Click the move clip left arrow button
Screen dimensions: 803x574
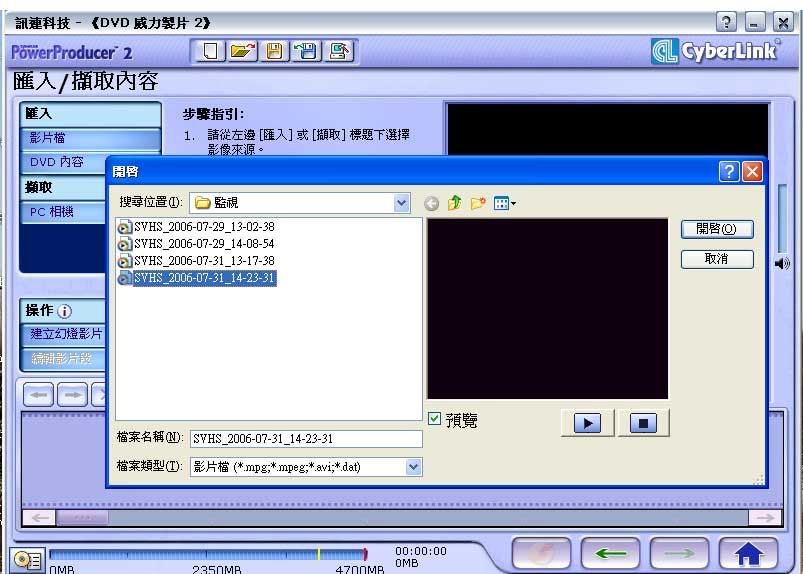38,395
